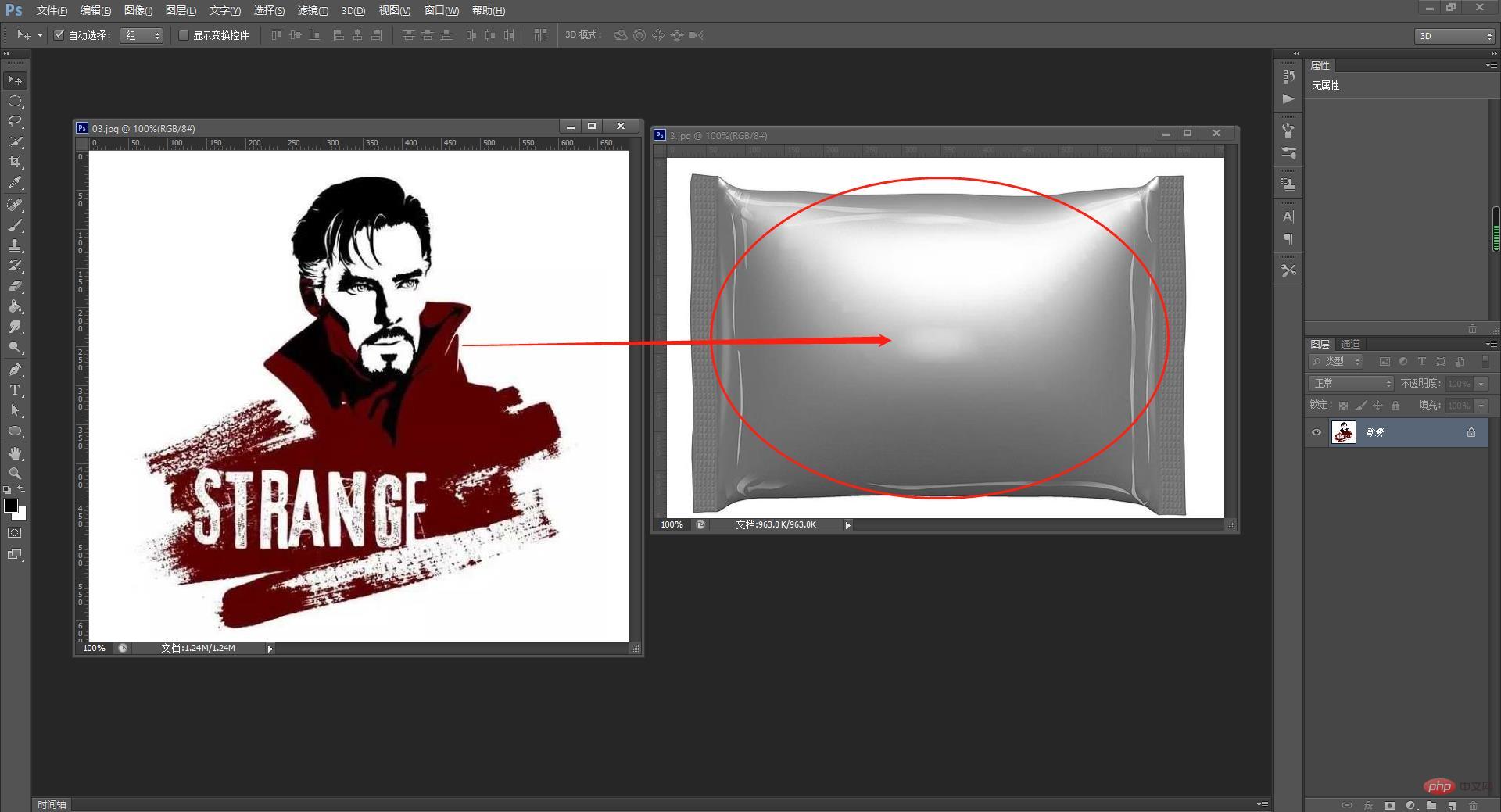The image size is (1501, 812).
Task: Select the Path Selection tool
Action: point(15,410)
